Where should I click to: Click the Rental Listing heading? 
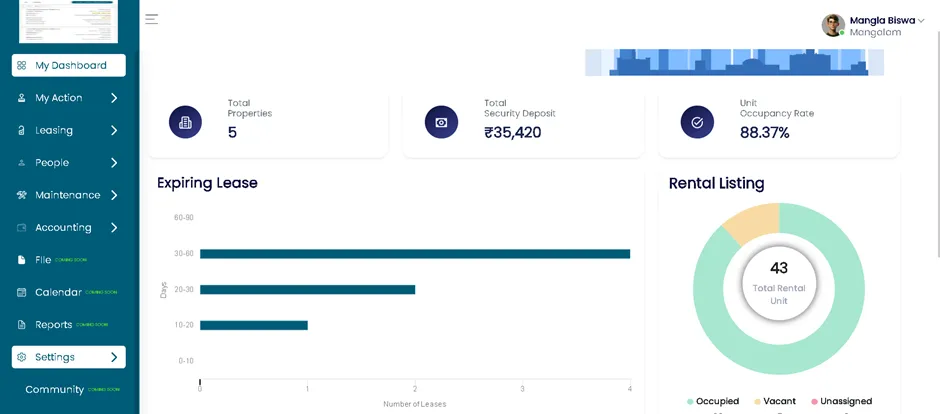(x=716, y=183)
